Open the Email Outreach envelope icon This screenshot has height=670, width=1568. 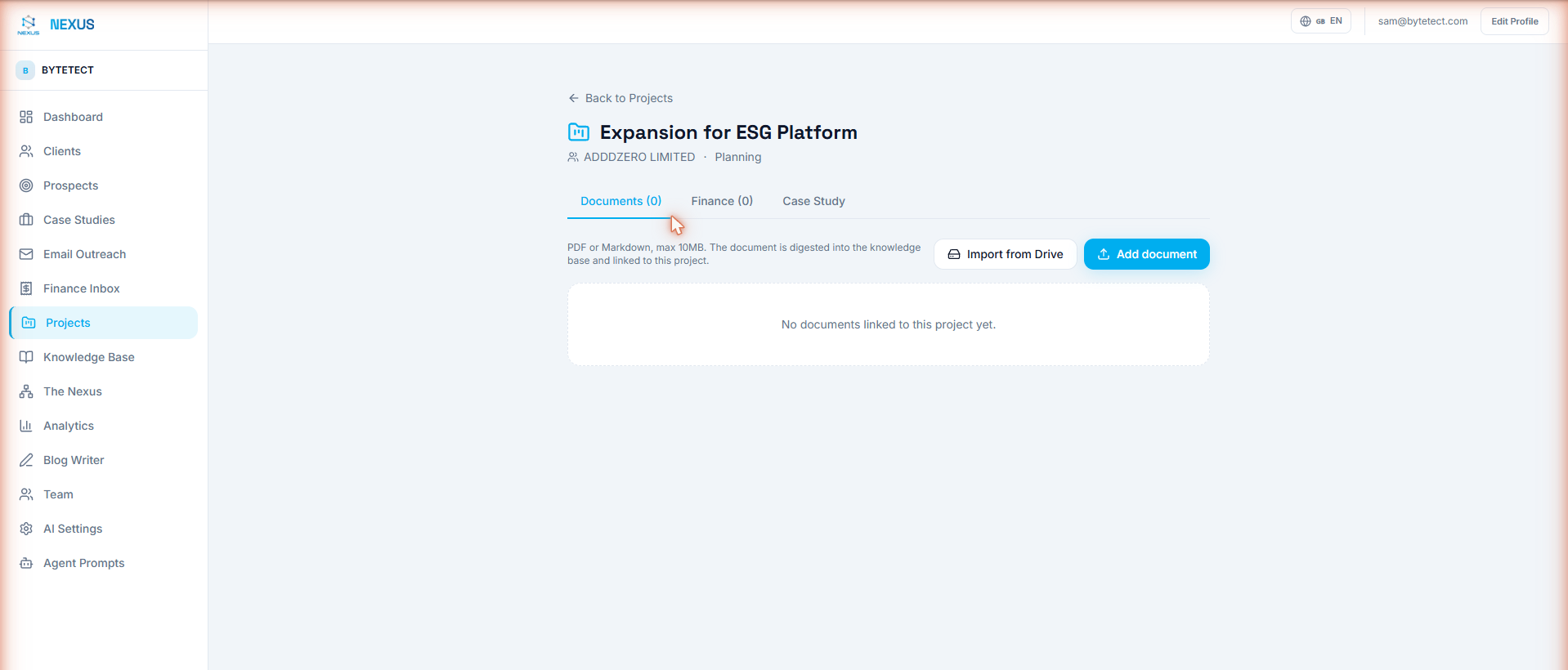coord(26,254)
